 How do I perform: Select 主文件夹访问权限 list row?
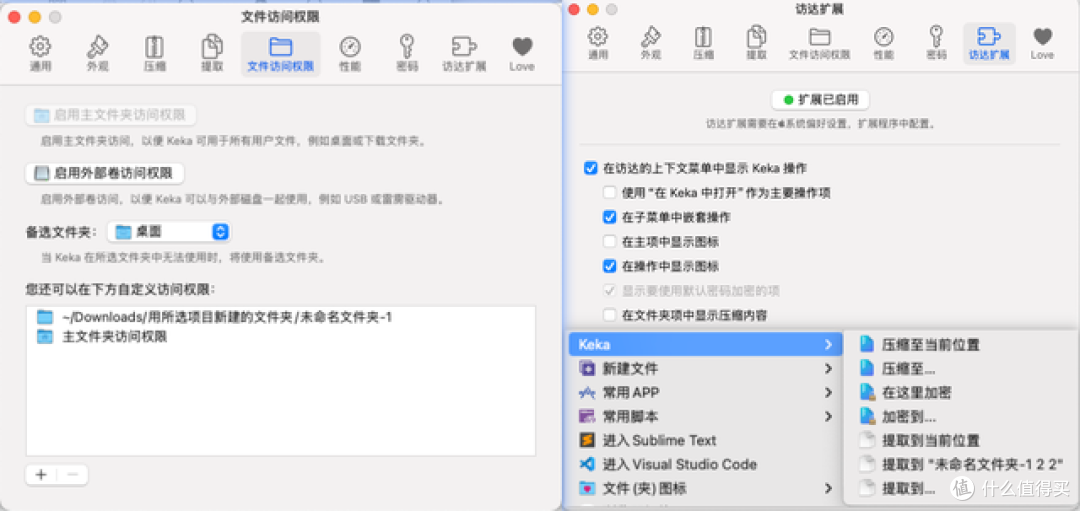pos(280,337)
